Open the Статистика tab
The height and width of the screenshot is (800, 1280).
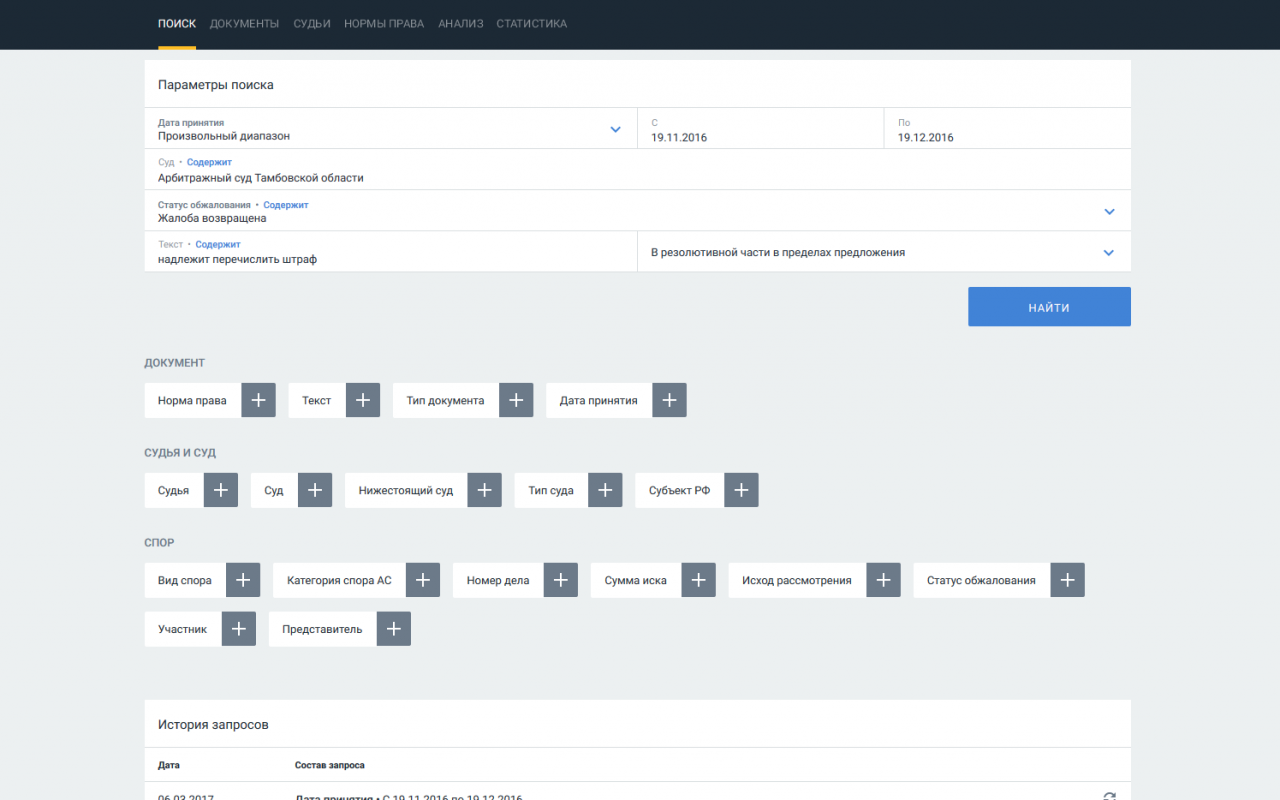531,24
